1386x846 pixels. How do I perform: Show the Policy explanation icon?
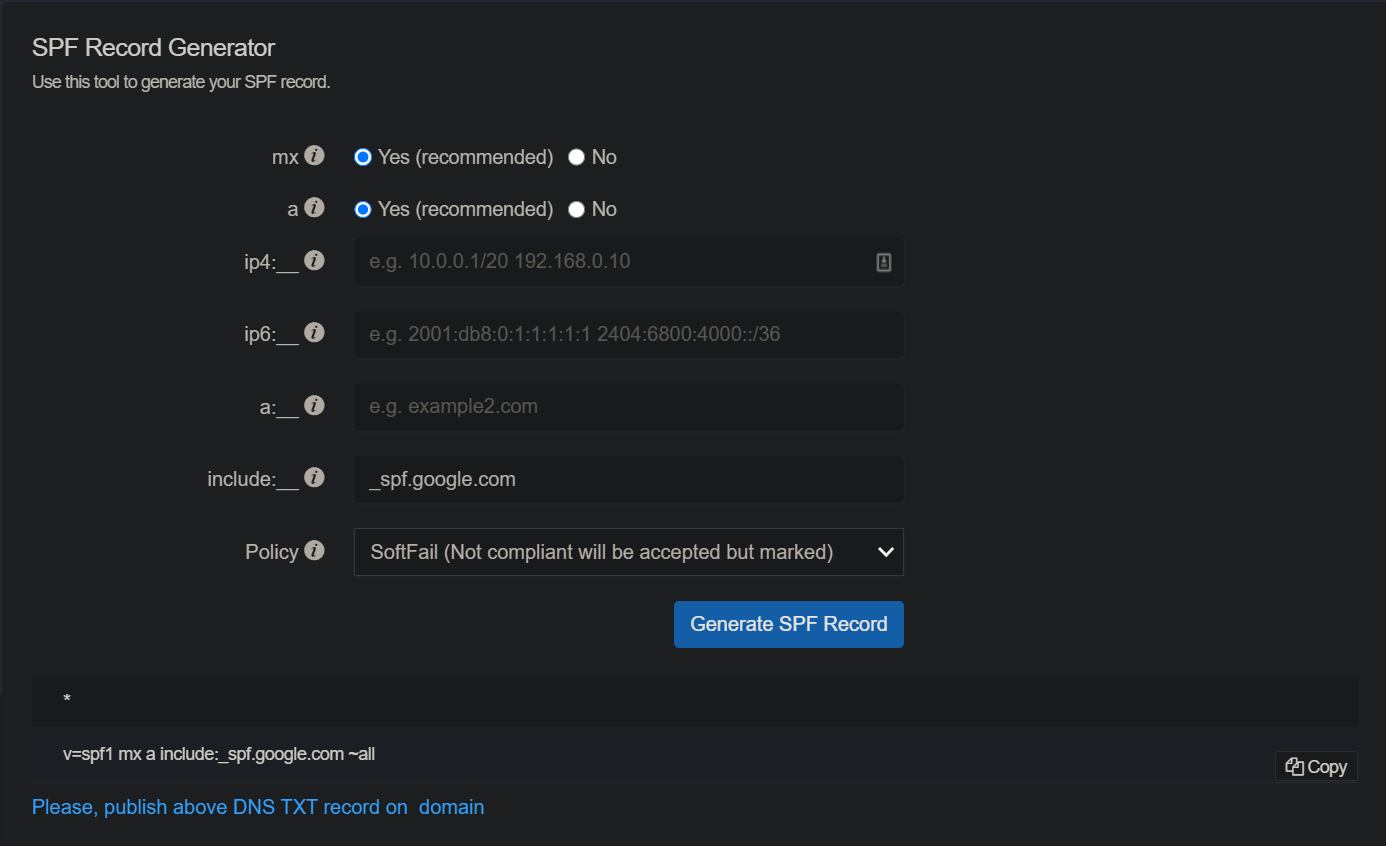317,550
